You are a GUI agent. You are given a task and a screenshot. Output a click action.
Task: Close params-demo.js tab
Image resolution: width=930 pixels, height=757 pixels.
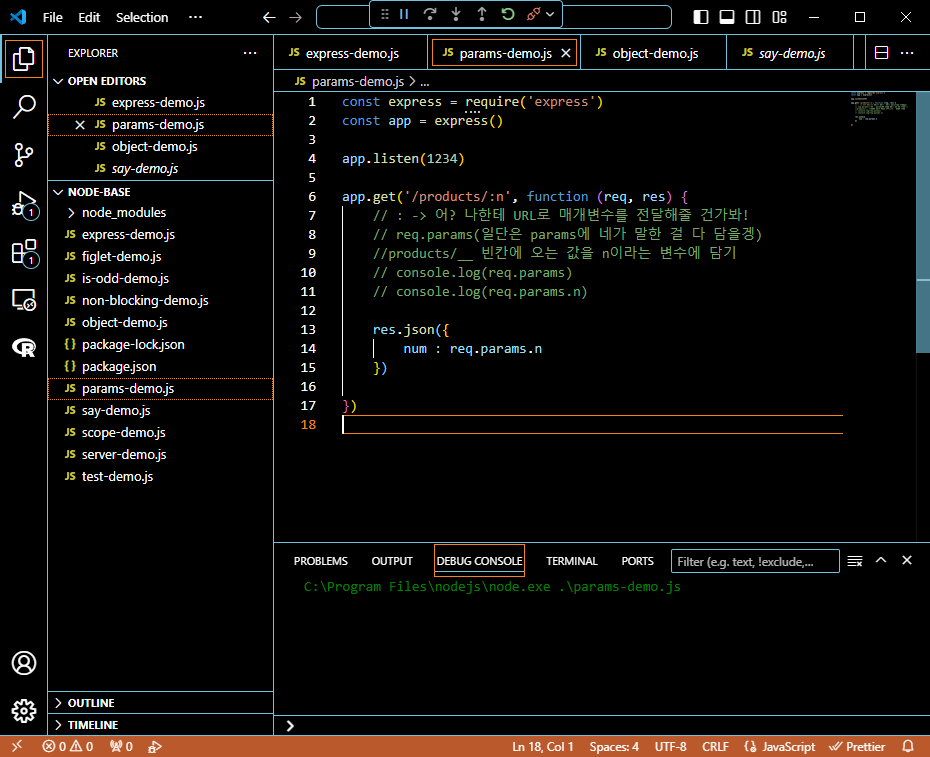566,53
